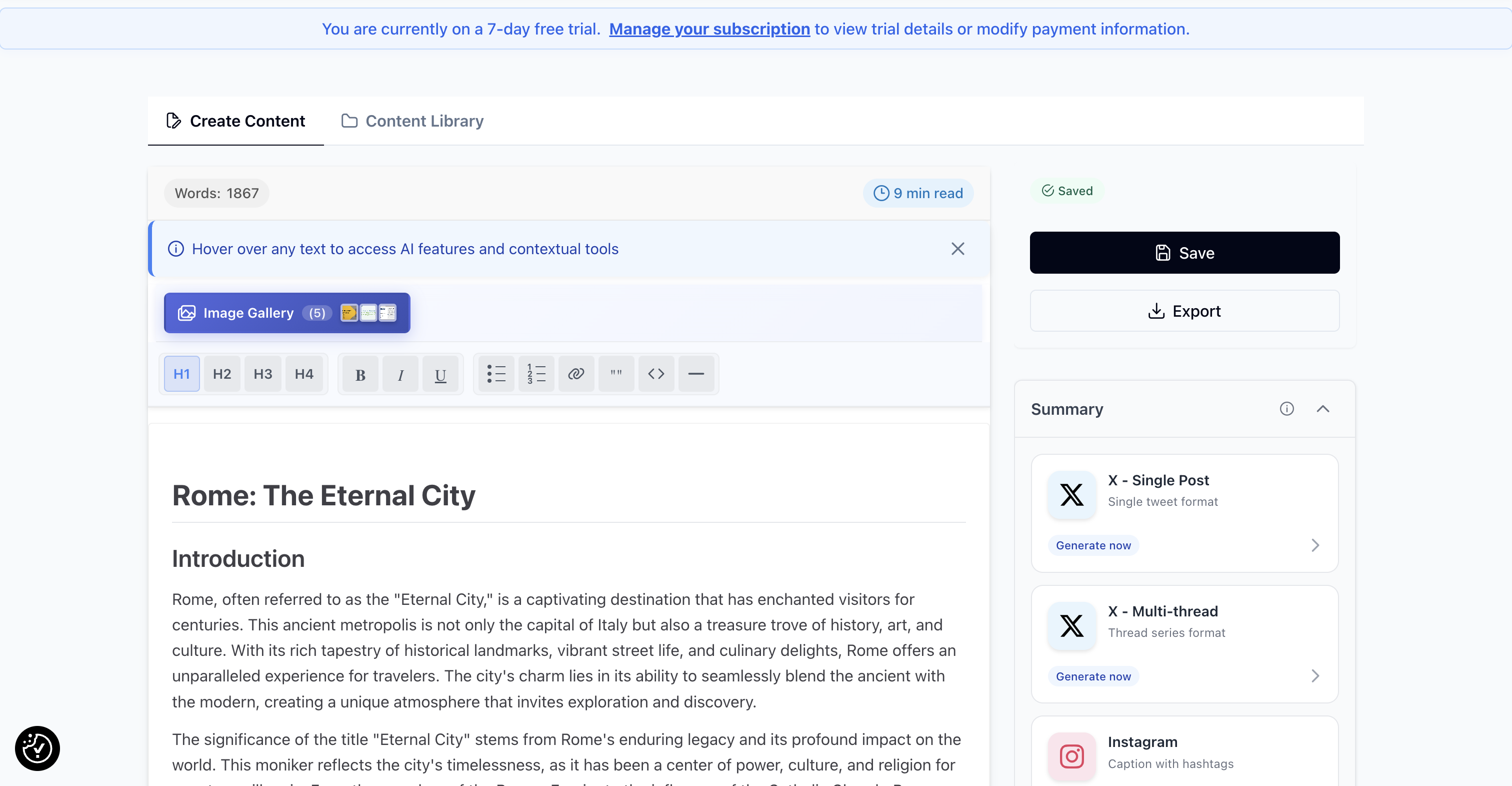This screenshot has height=786, width=1512.
Task: Toggle bold formatting
Action: point(360,374)
